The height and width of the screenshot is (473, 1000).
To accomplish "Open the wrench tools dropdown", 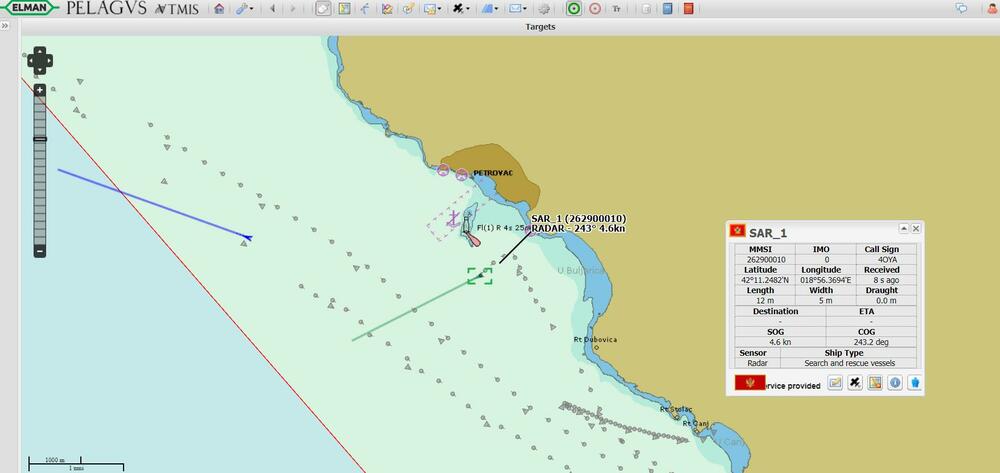I will click(244, 9).
